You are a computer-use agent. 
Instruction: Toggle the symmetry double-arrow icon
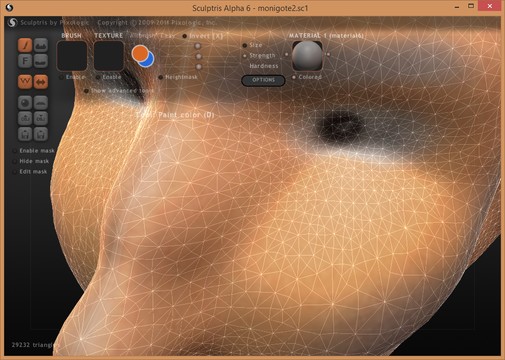41,82
